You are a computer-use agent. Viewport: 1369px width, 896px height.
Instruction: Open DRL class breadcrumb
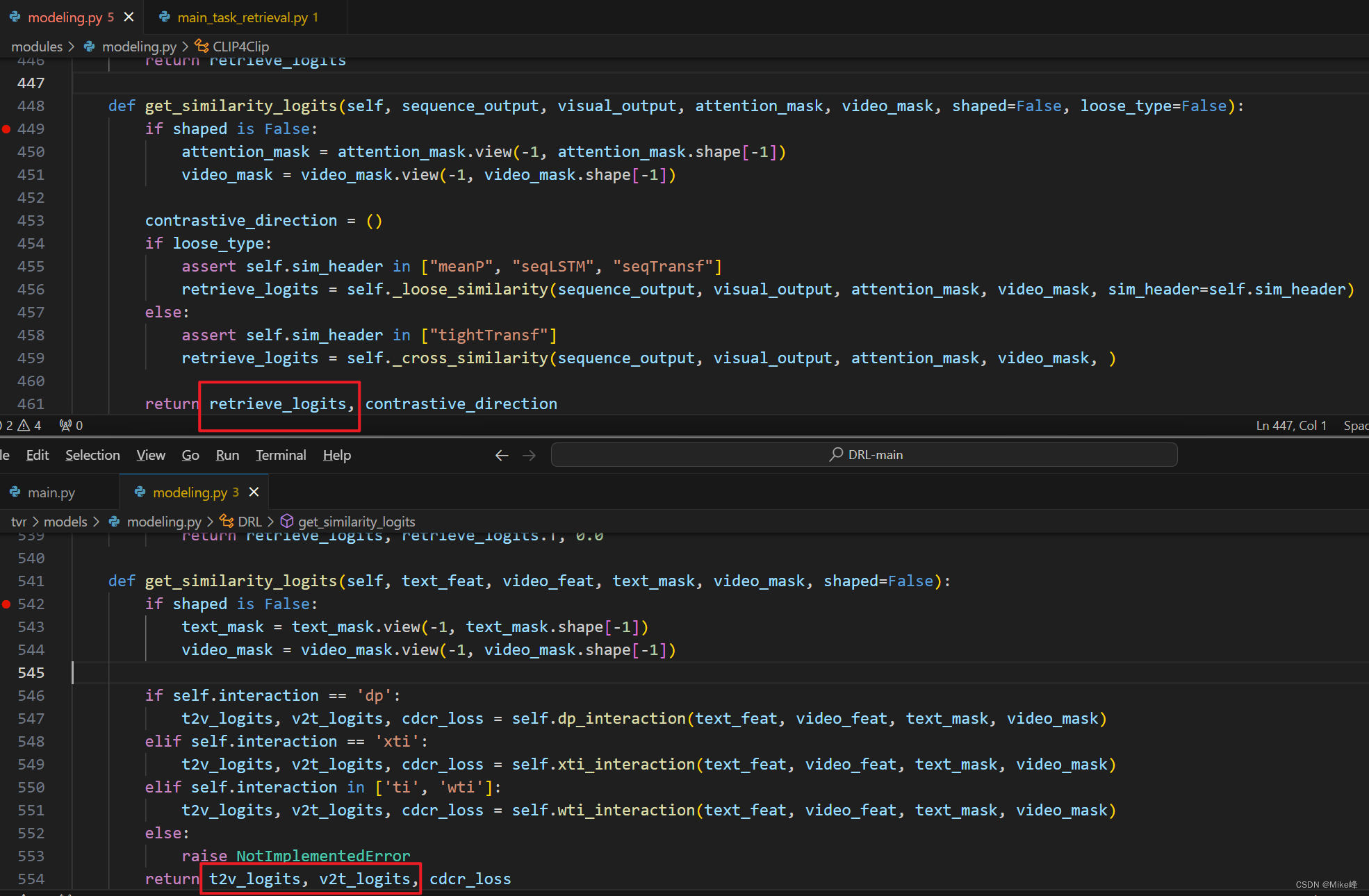pos(249,522)
